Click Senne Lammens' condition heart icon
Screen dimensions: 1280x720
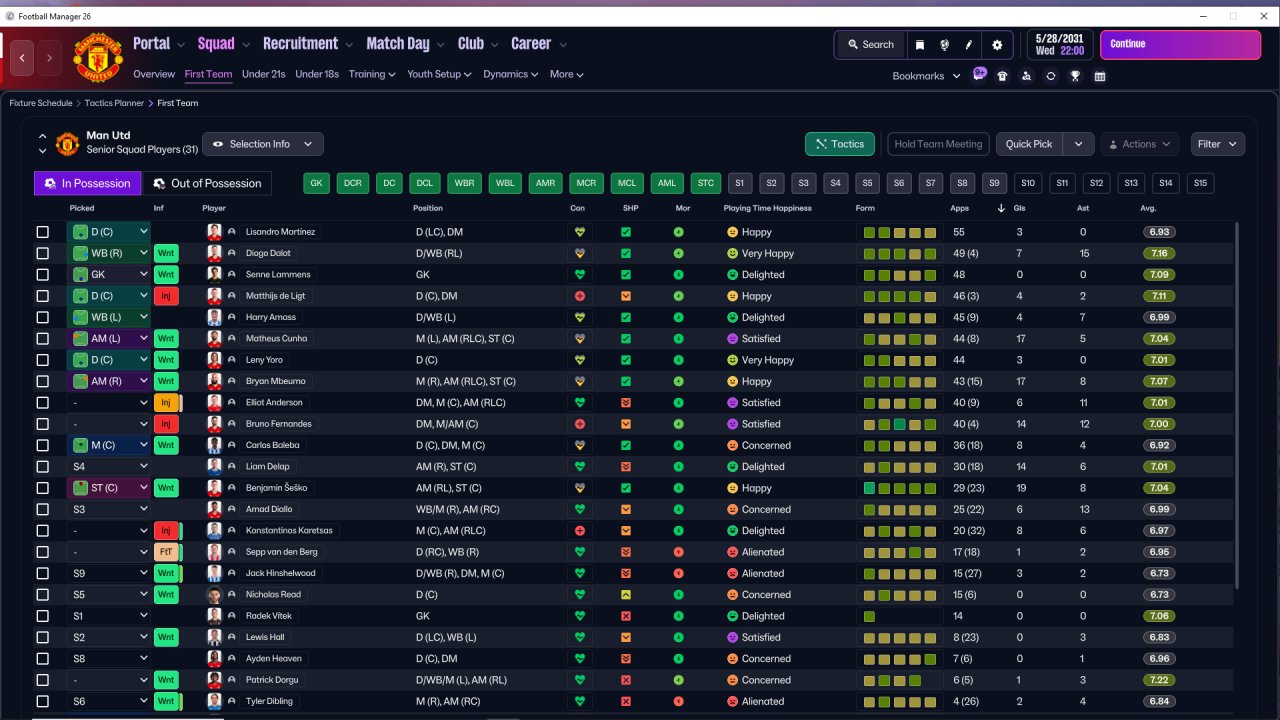click(x=578, y=275)
